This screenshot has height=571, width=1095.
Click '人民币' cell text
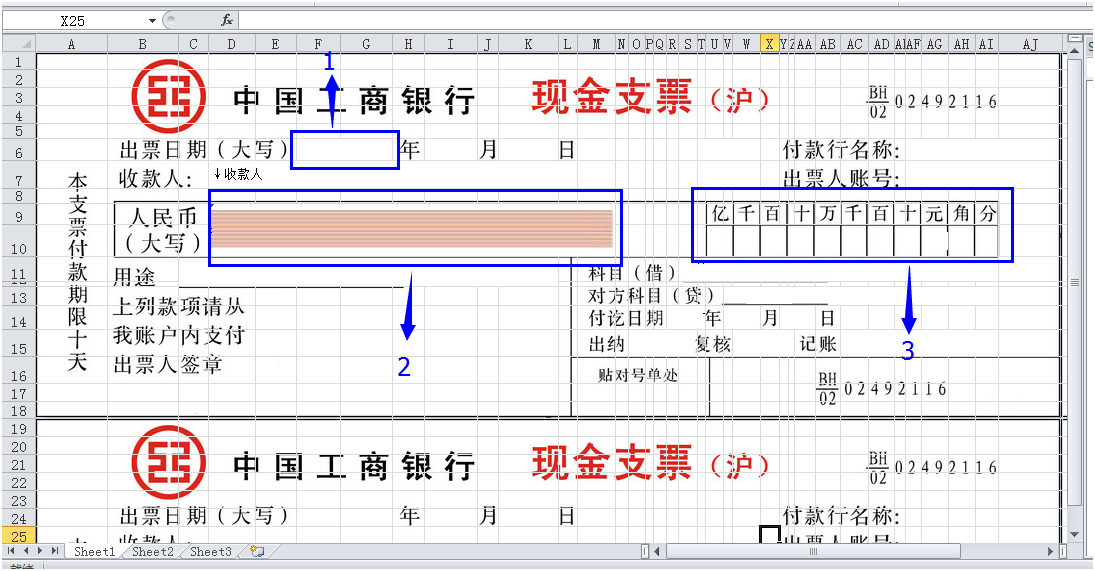[x=163, y=217]
